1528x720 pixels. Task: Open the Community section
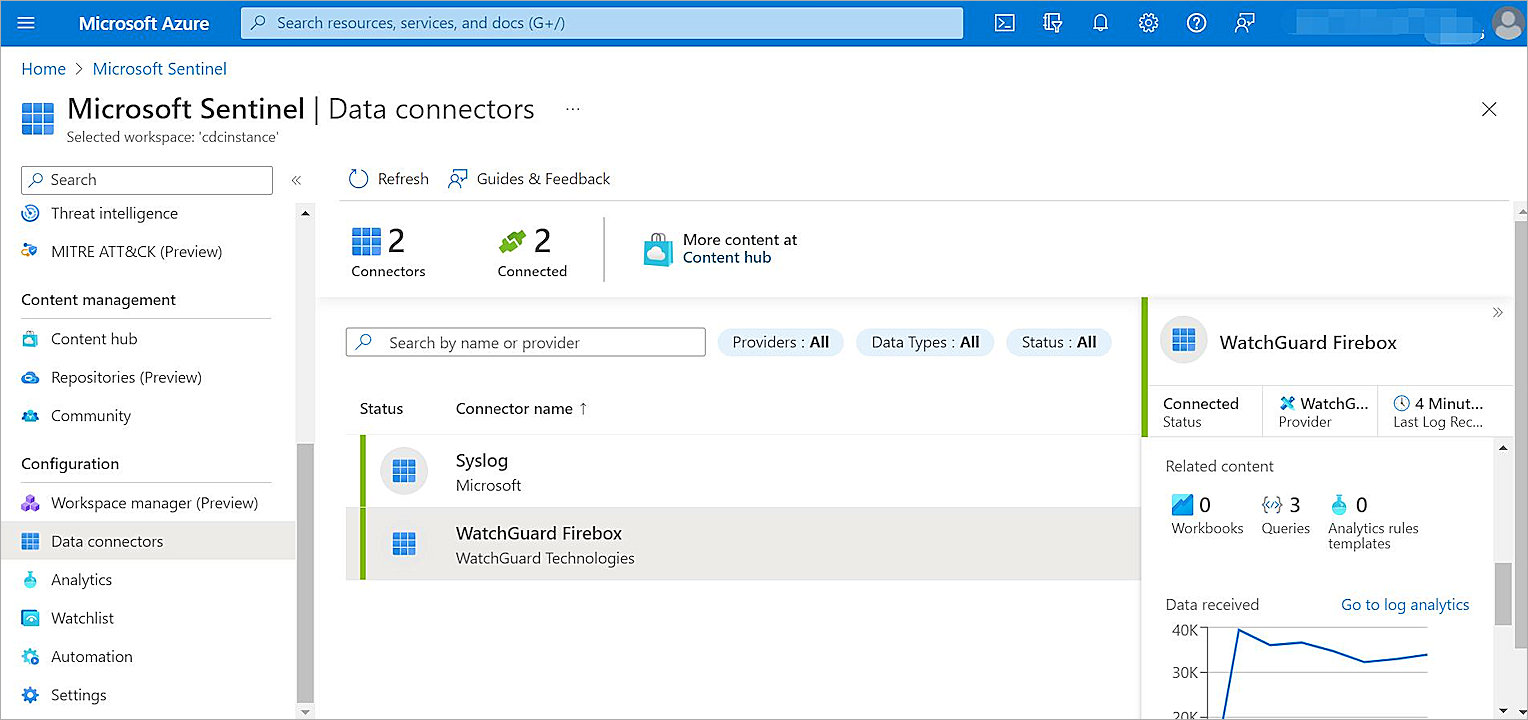(x=90, y=415)
